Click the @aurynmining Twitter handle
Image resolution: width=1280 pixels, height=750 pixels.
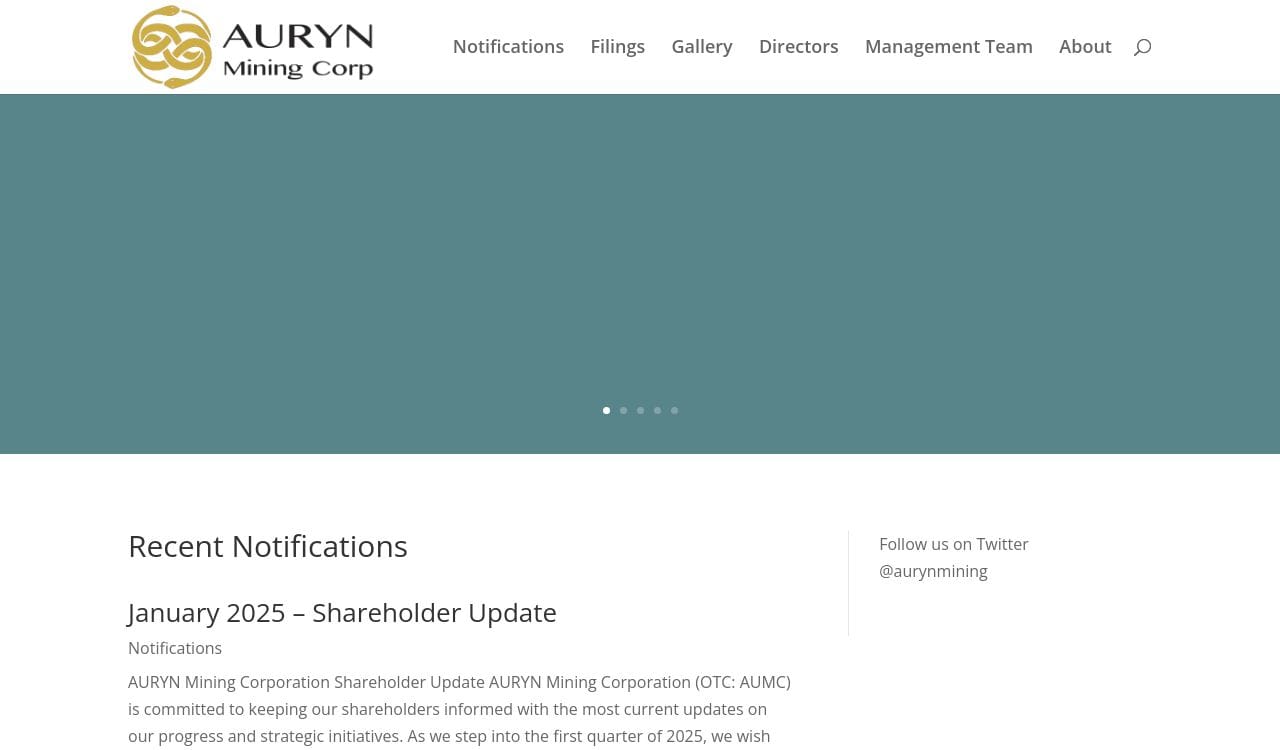[933, 571]
